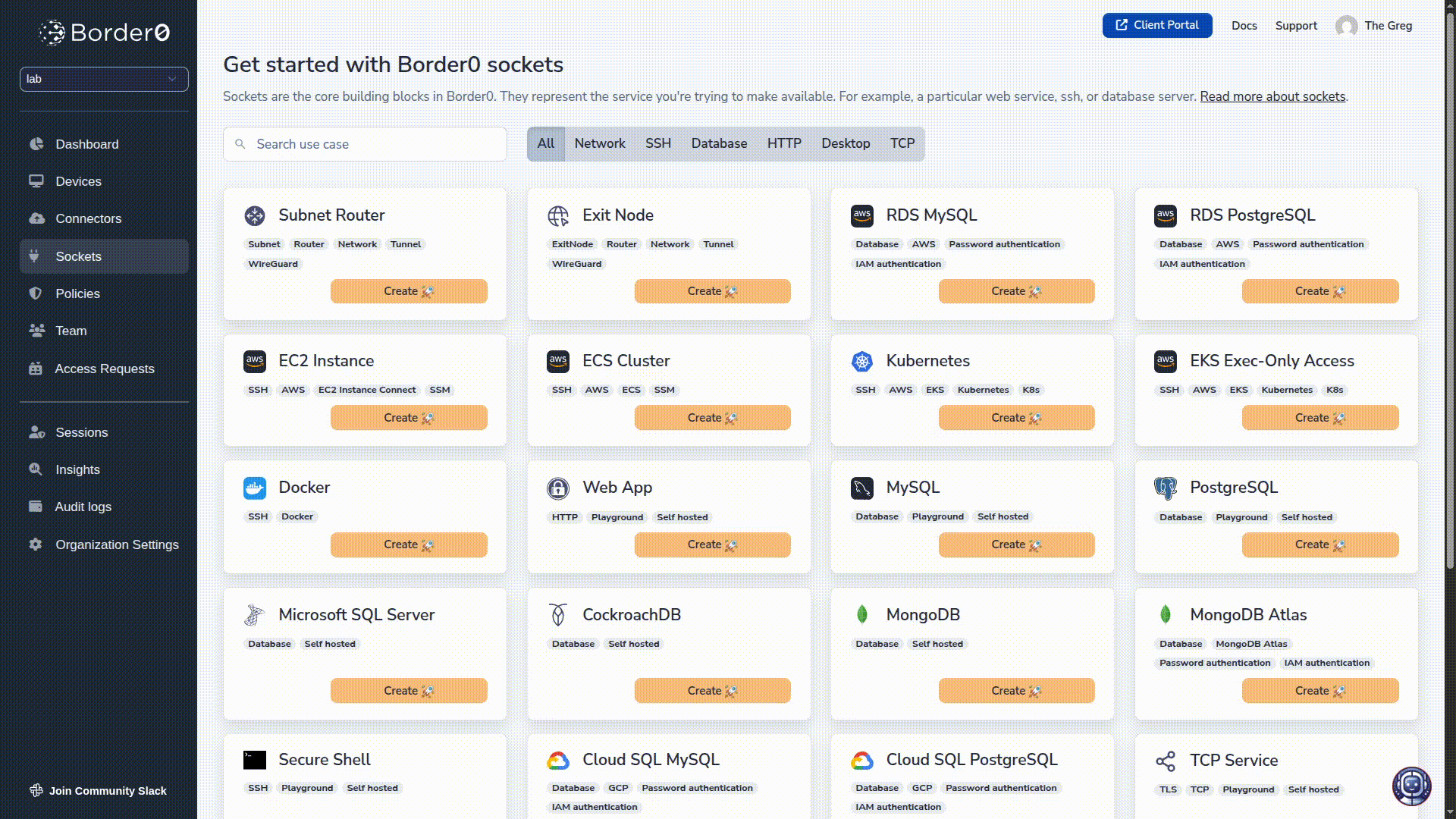1456x819 pixels.
Task: Open the Connectors page via sidebar
Action: click(x=88, y=218)
